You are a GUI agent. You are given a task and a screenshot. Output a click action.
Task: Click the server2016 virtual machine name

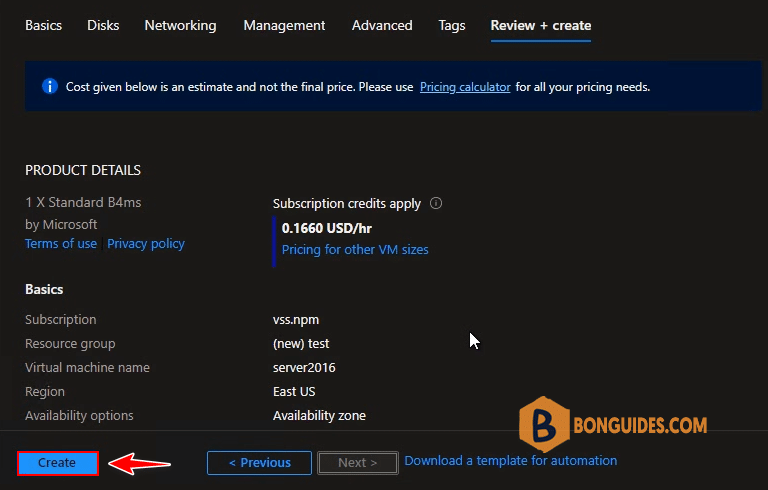[x=304, y=368]
